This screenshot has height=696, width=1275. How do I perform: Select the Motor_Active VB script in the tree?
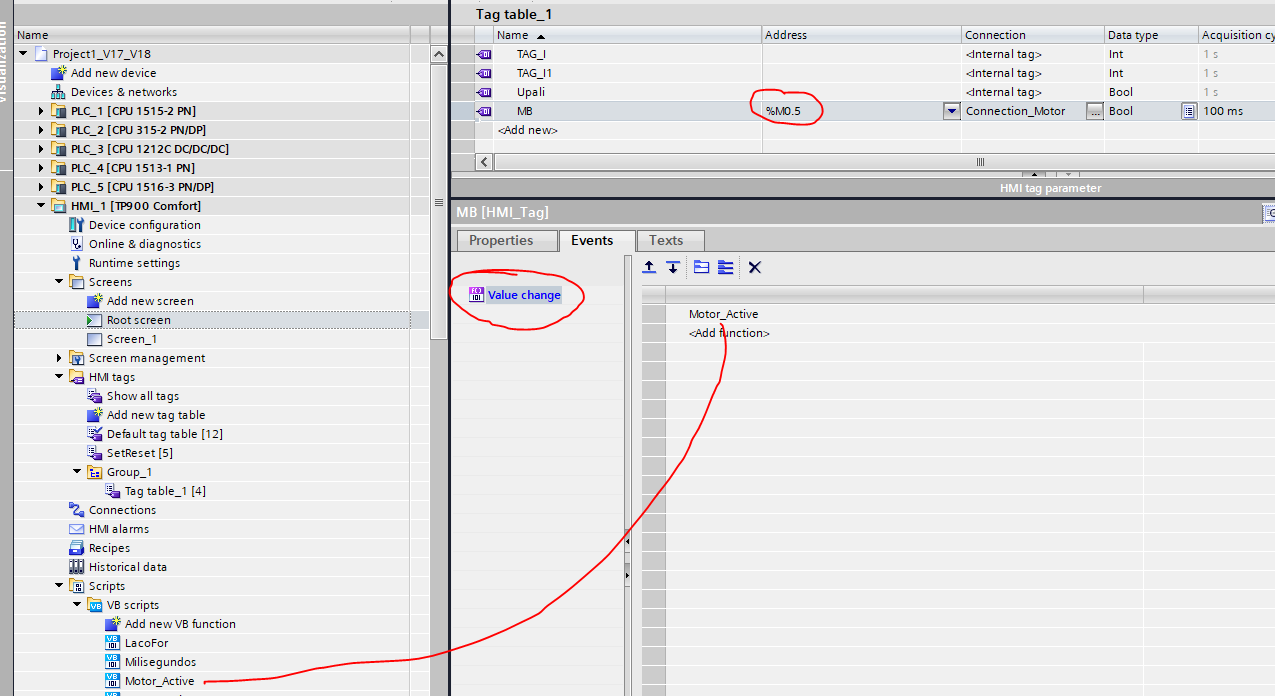coord(159,681)
